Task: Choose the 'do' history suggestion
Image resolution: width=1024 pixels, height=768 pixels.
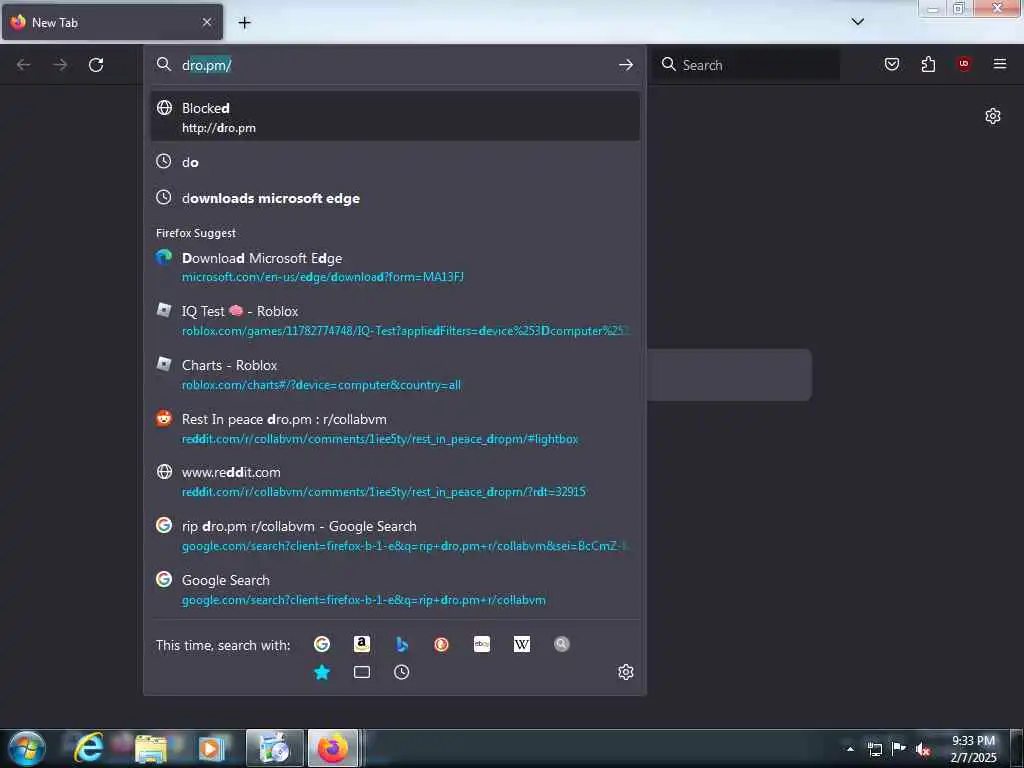Action: click(x=395, y=162)
